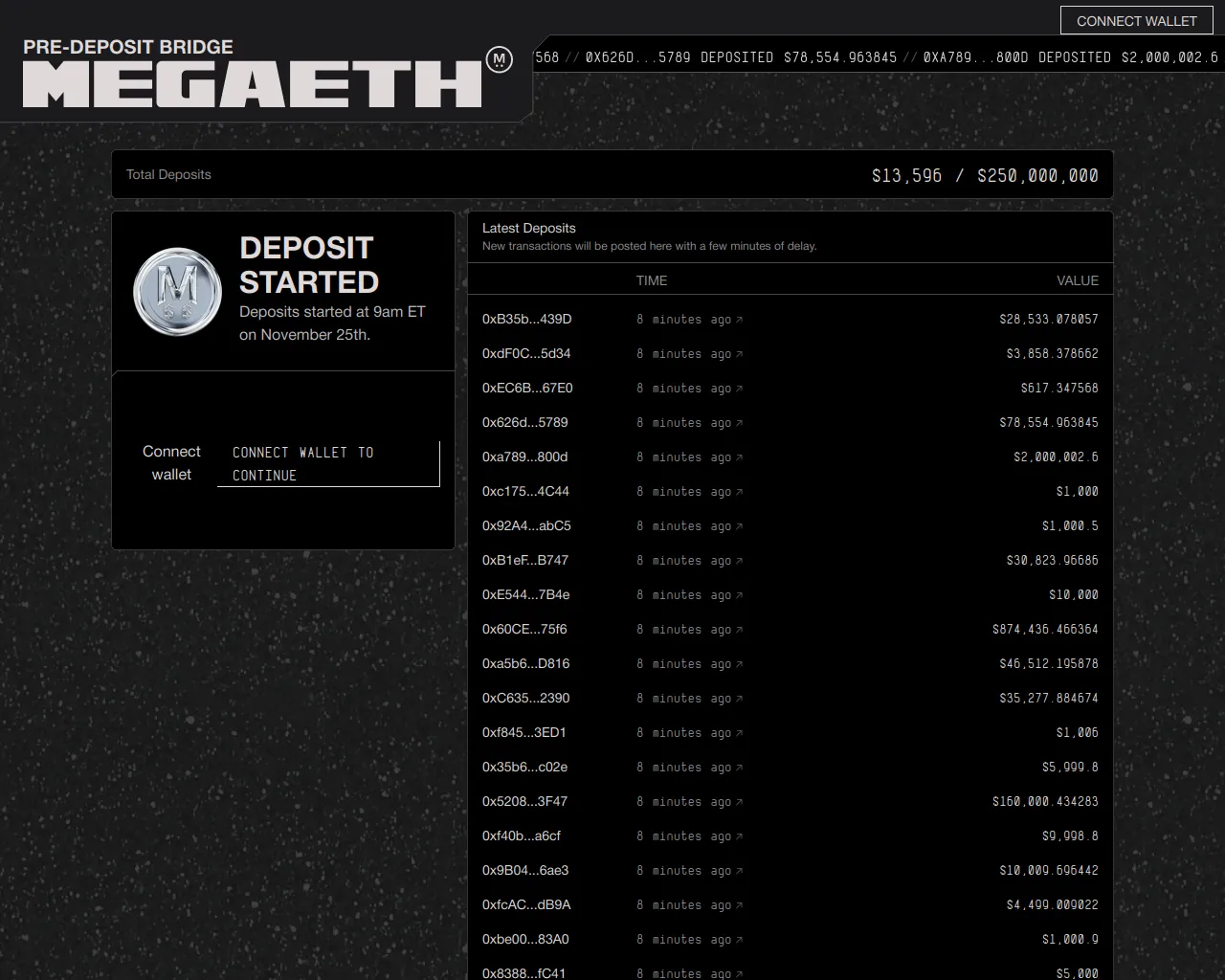Select the address 0xB1eF...B747
This screenshot has width=1225, height=980.
click(525, 560)
